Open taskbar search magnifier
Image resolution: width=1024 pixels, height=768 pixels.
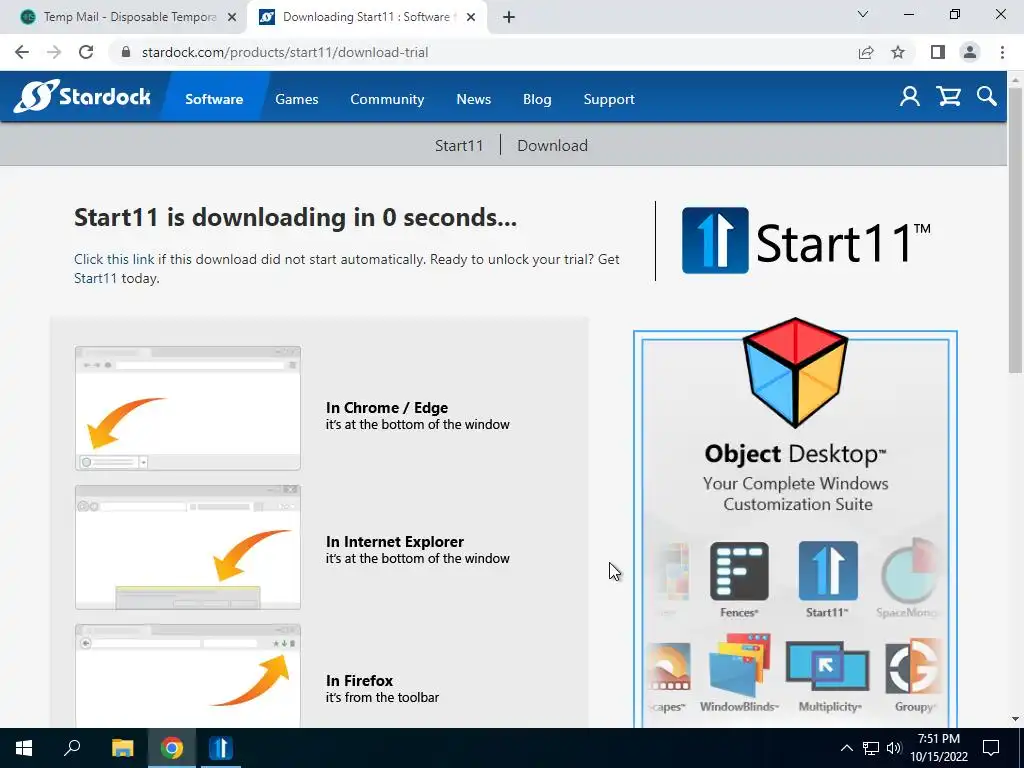click(x=72, y=748)
